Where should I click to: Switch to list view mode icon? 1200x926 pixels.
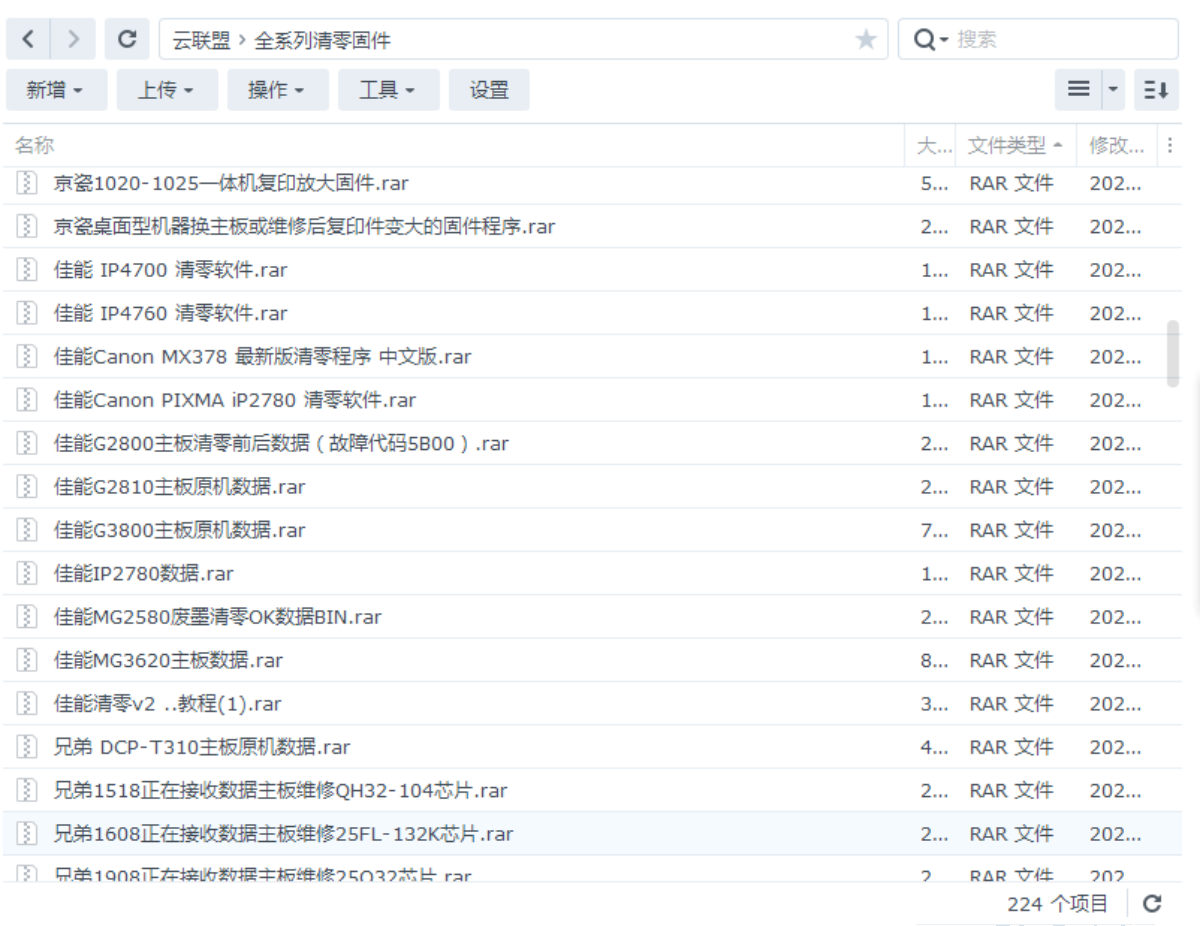[1079, 90]
